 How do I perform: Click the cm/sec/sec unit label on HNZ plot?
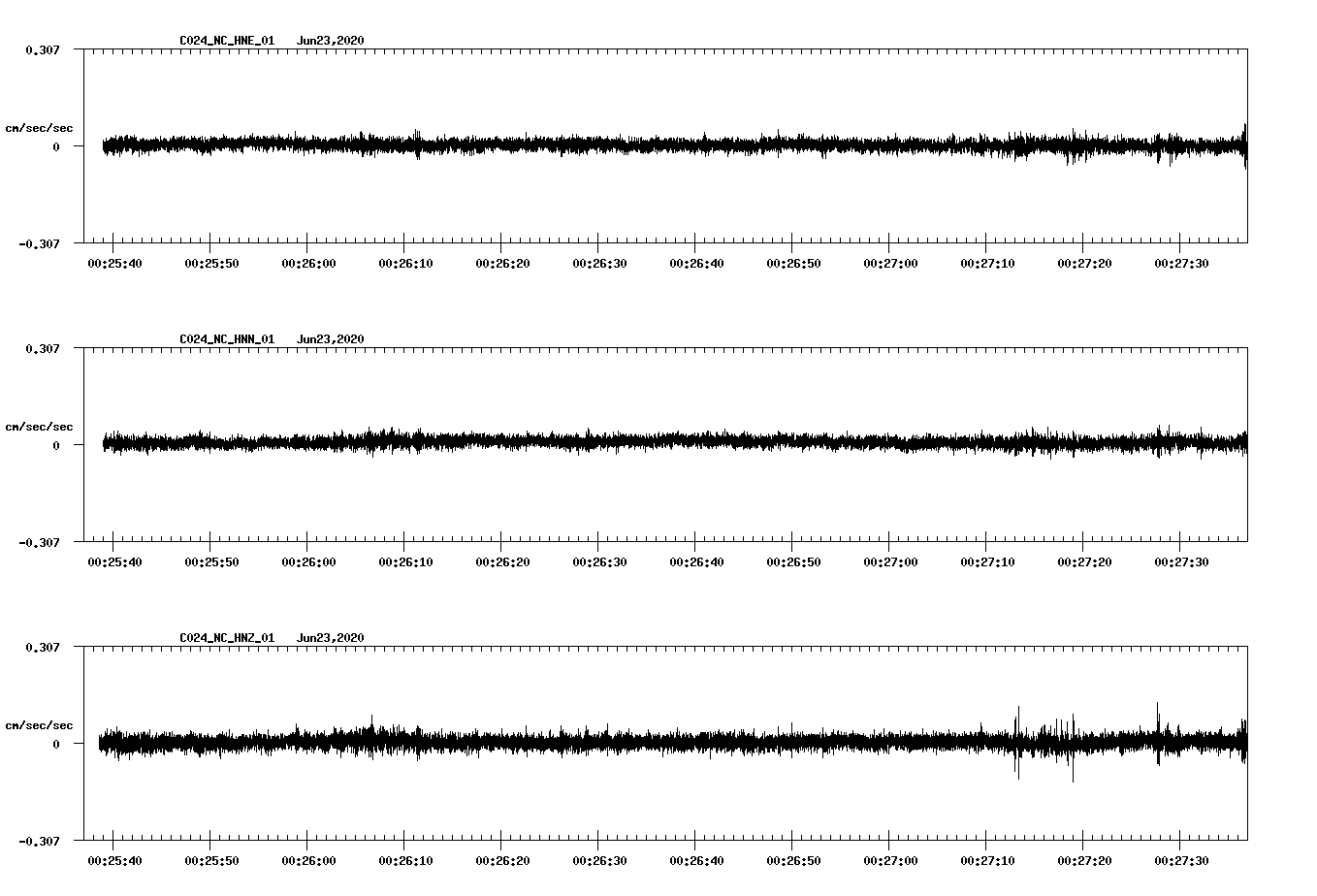click(x=39, y=725)
